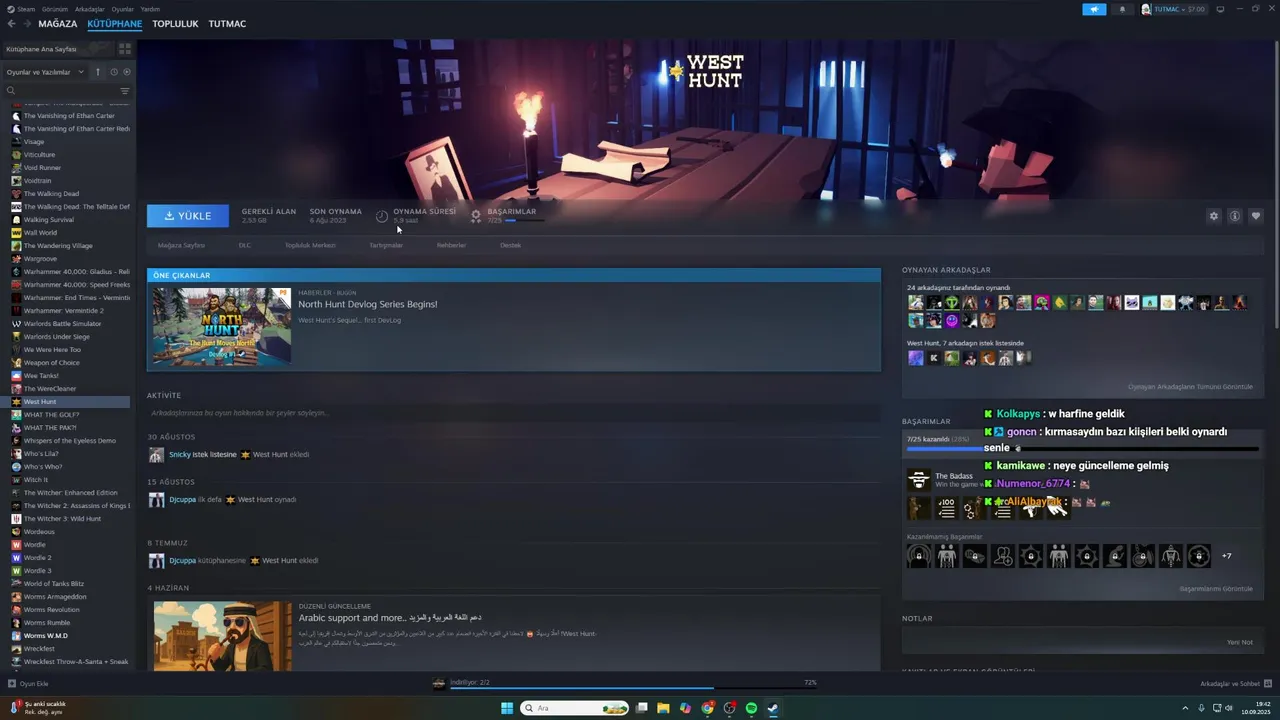Screen dimensions: 1280x720
Task: Click the blue announcements megaphone icon
Action: point(1094,9)
